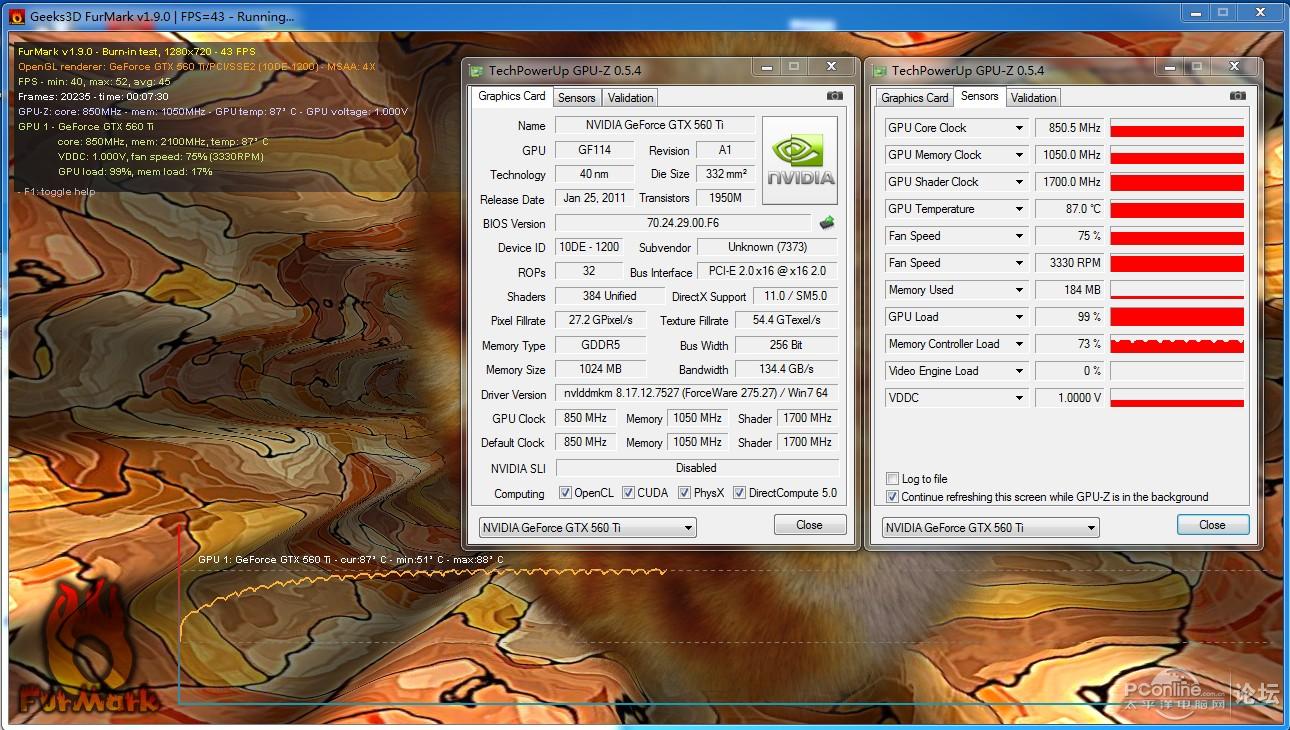The image size is (1290, 730).
Task: Open GPU selector dropdown in Sensors window
Action: click(x=991, y=527)
